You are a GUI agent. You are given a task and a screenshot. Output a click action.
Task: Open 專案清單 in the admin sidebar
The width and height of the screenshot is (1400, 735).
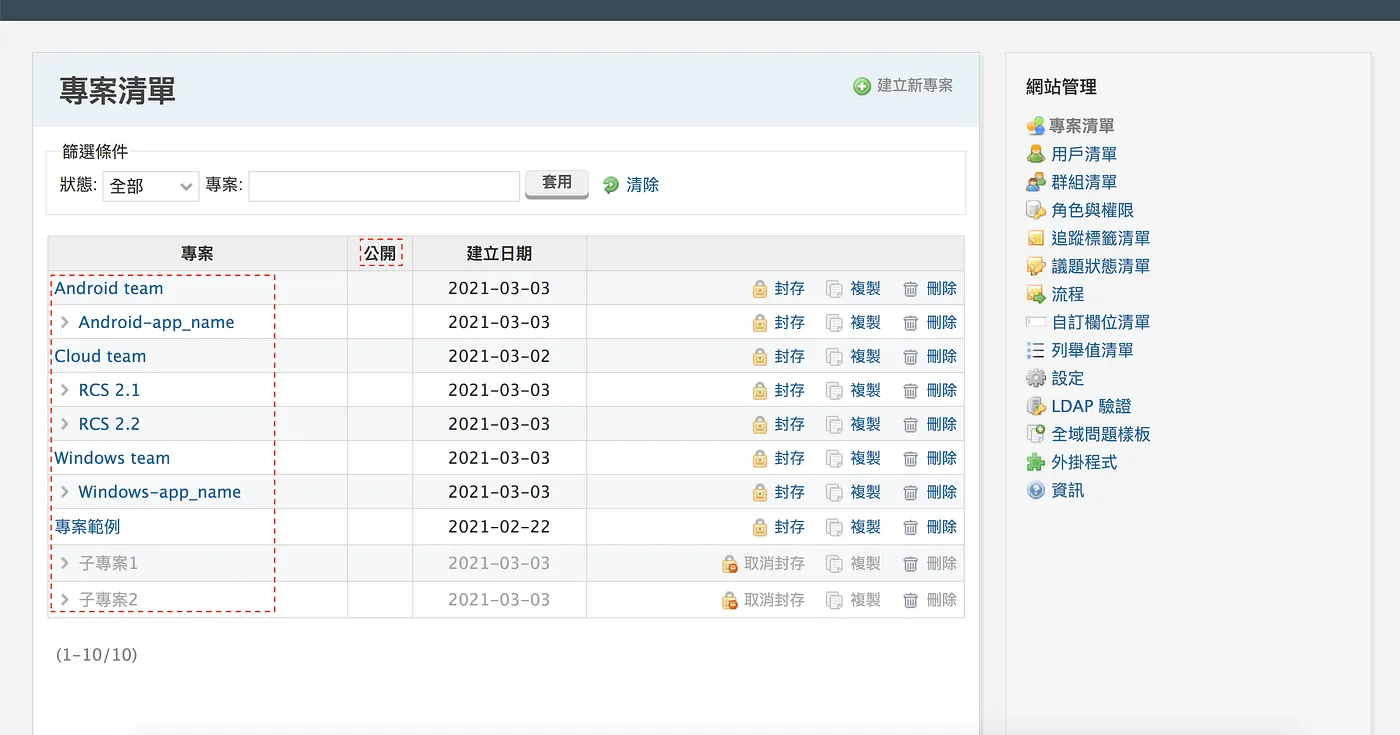coord(1081,126)
